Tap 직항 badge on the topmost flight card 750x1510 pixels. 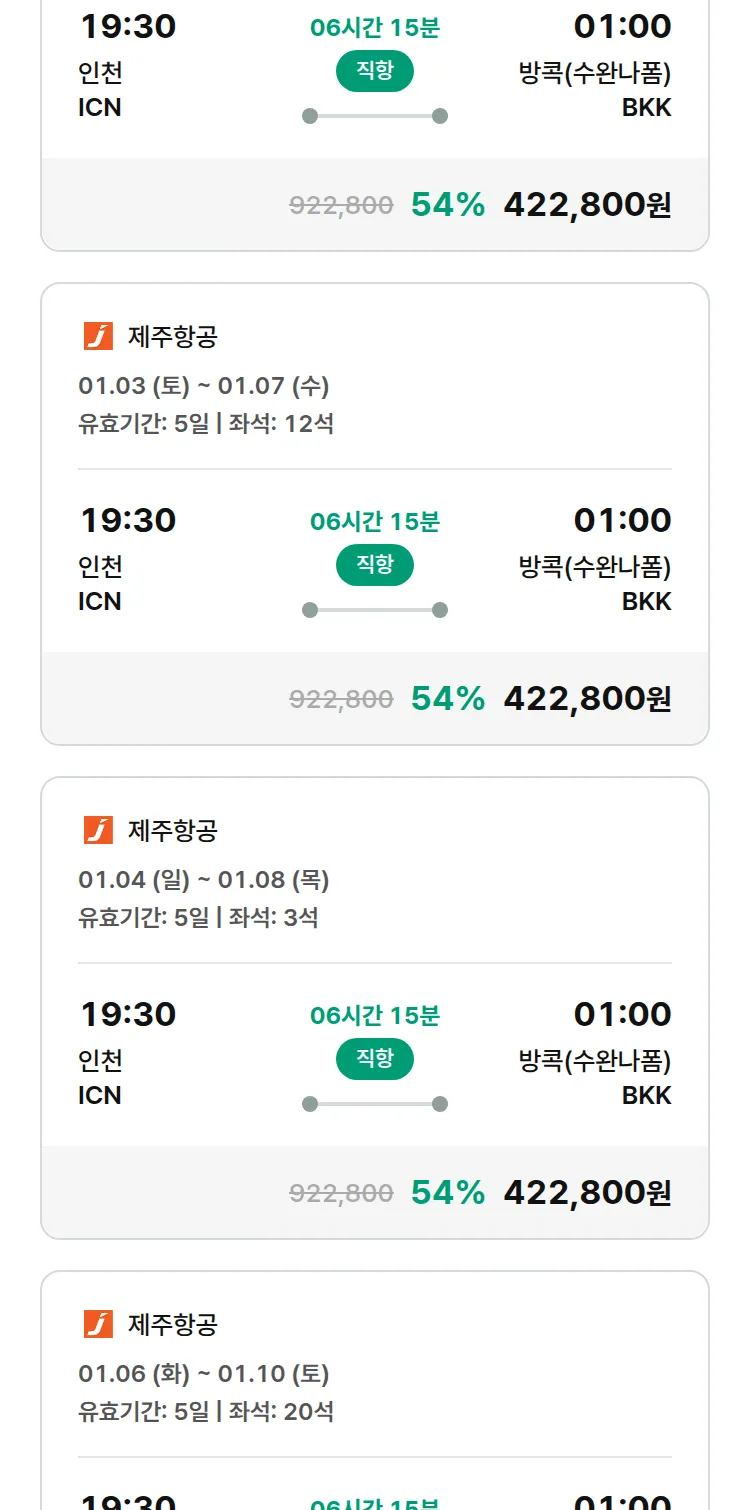pyautogui.click(x=375, y=71)
